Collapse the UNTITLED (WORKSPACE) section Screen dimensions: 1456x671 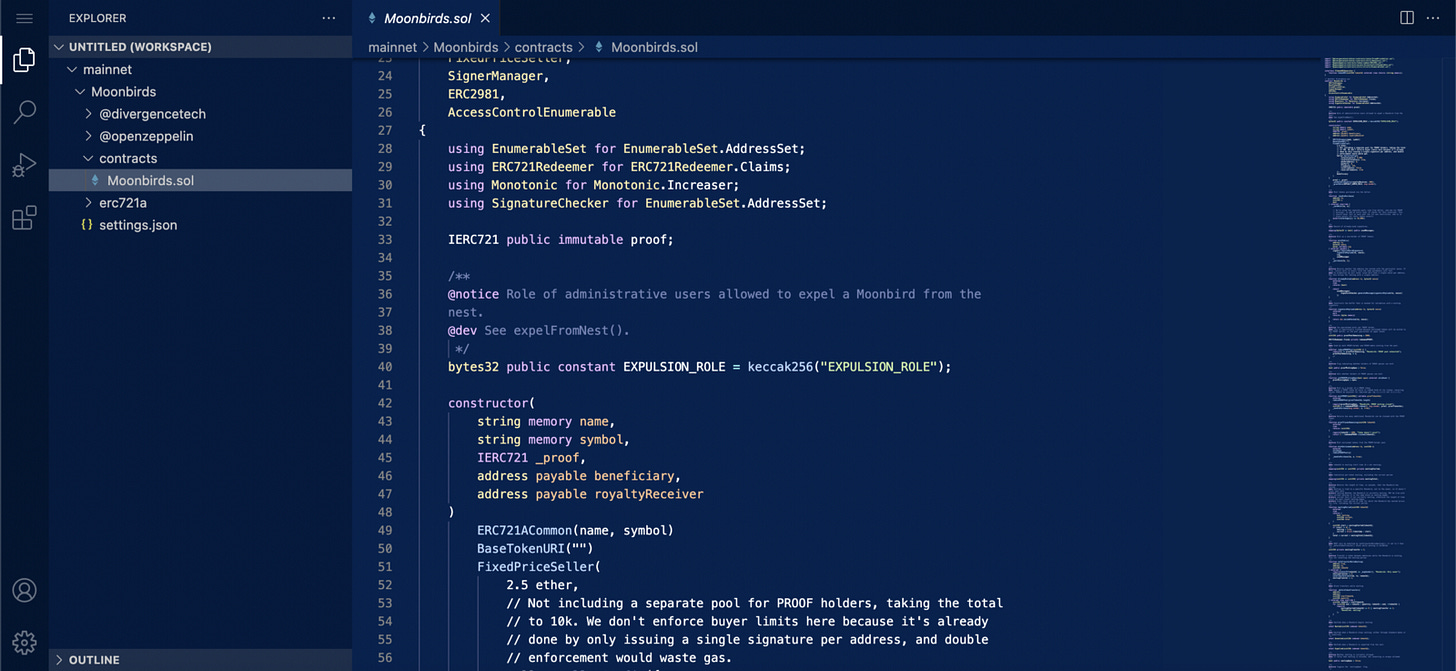click(200, 47)
